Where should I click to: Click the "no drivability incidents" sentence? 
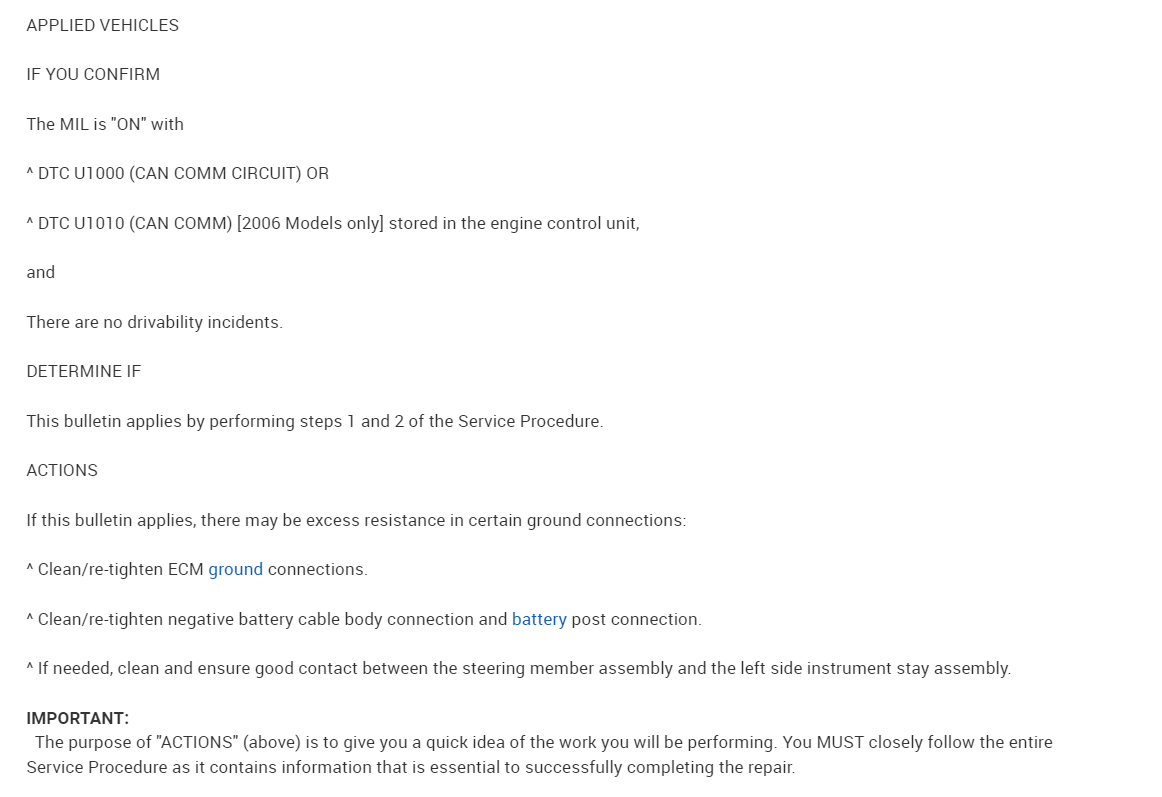(154, 323)
